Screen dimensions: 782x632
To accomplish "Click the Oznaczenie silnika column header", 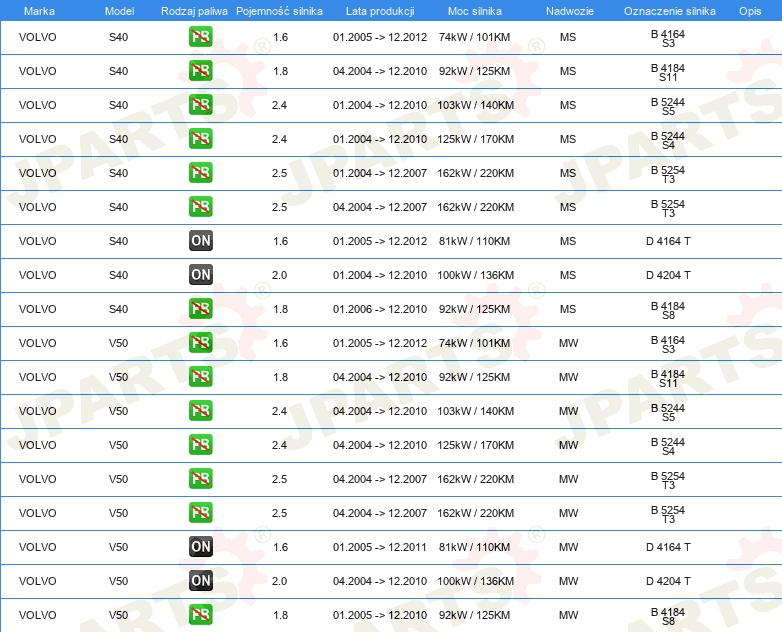I will (670, 11).
